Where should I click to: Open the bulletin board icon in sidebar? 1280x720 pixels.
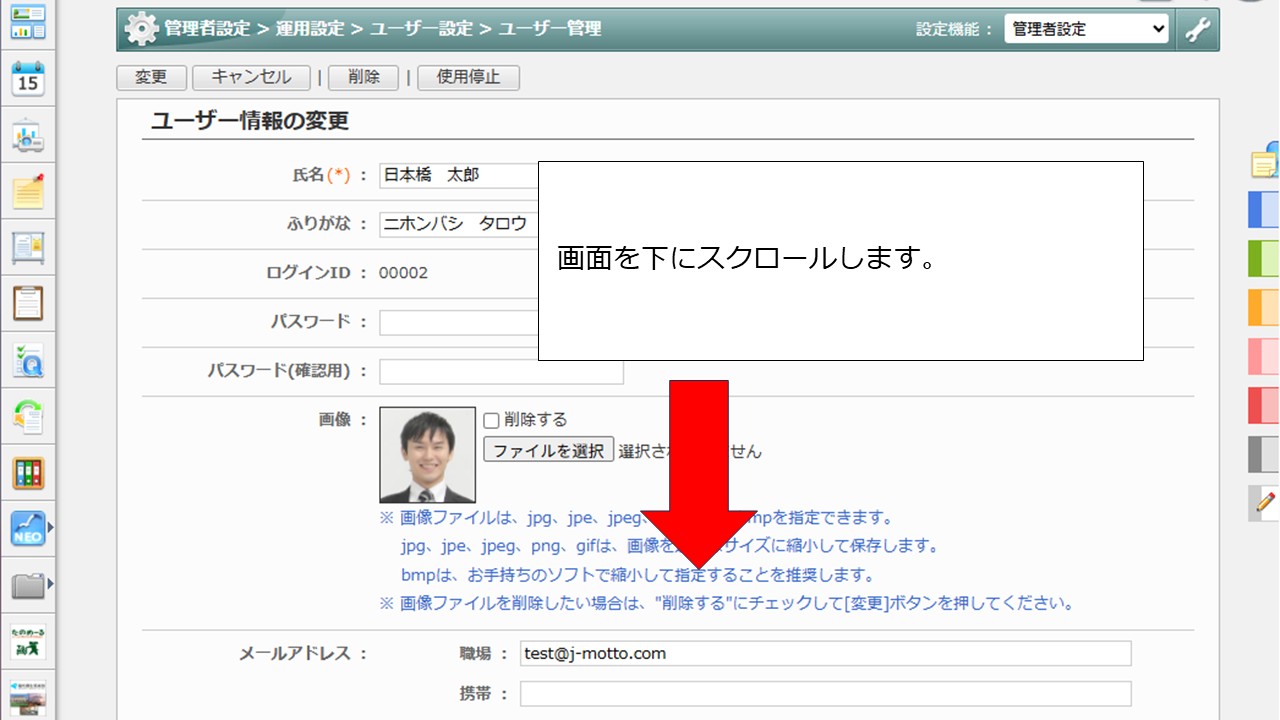[x=28, y=246]
